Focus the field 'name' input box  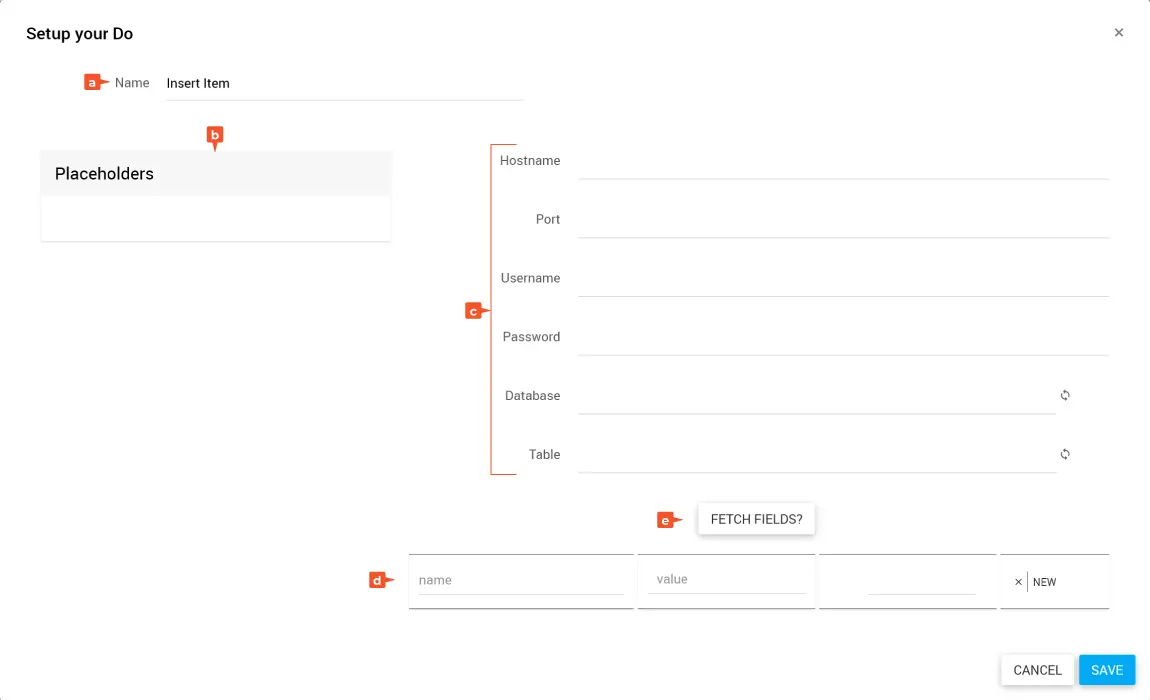520,581
